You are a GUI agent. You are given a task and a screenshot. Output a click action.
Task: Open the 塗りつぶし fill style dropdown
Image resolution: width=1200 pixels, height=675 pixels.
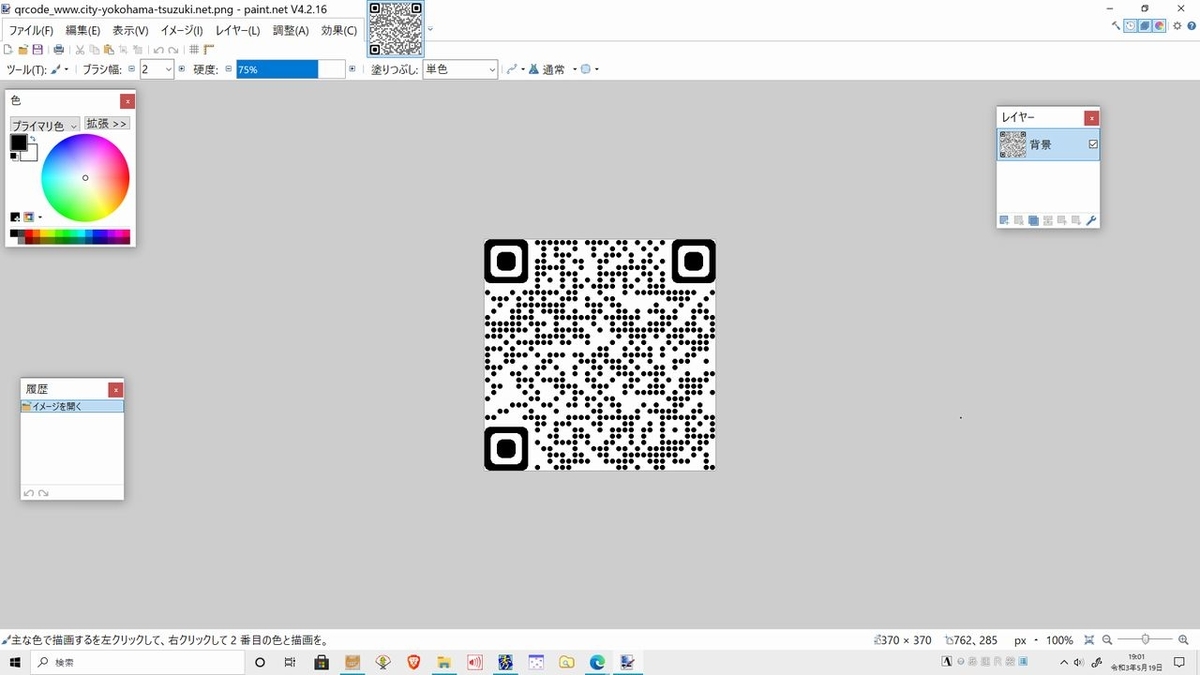pos(460,69)
